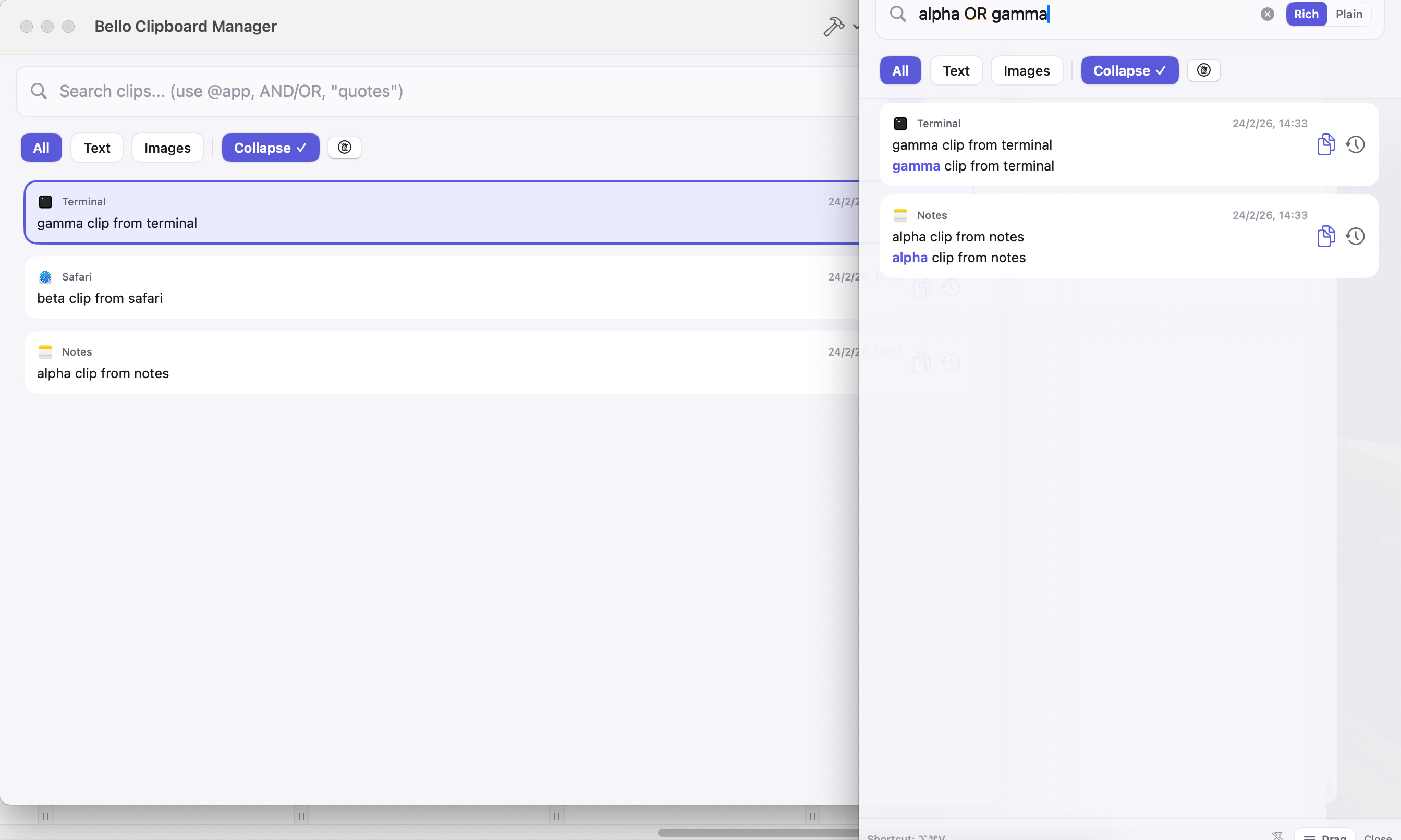Expand the chevron next to the hammer icon
The width and height of the screenshot is (1401, 840).
(x=855, y=27)
